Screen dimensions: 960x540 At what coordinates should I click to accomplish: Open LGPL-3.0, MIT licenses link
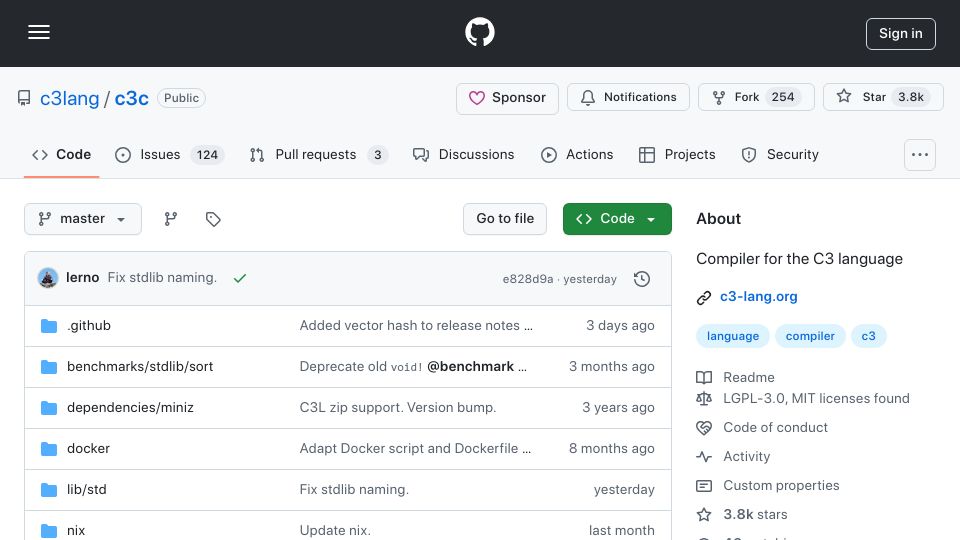point(816,399)
